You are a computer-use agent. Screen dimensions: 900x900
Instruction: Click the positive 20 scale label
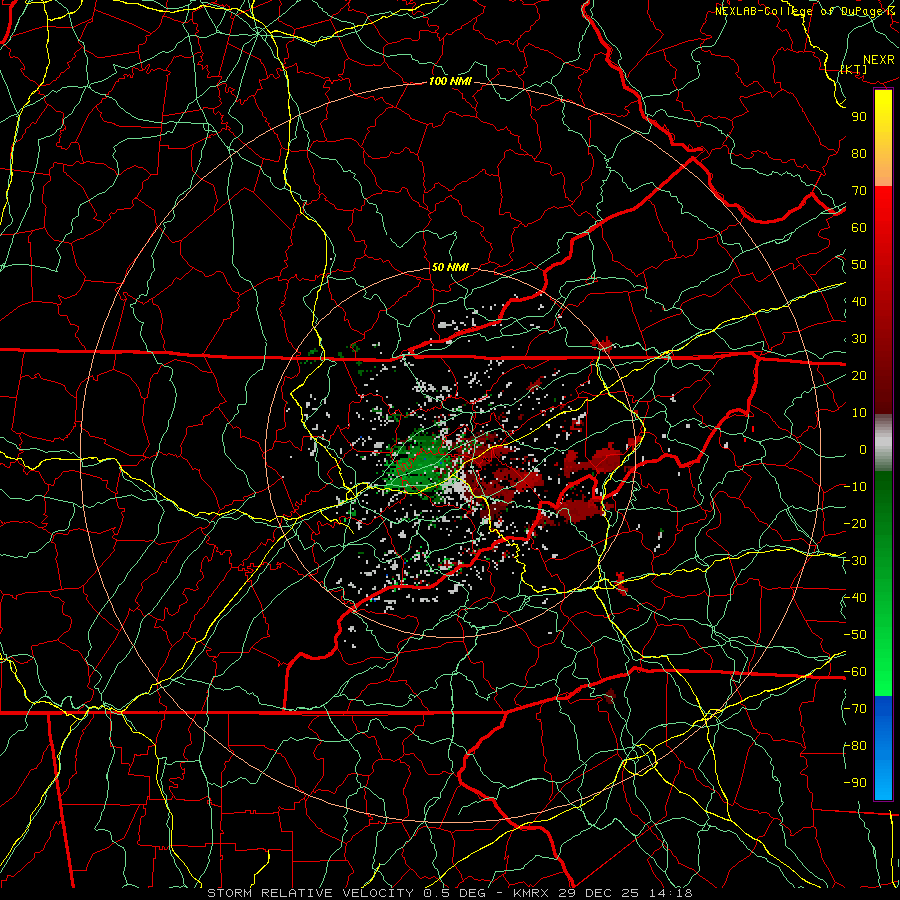[859, 375]
